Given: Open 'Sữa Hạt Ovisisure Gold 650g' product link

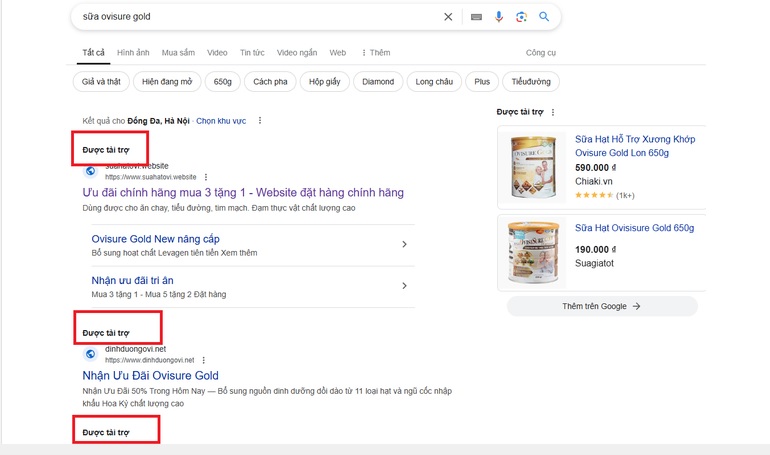Looking at the screenshot, I should [634, 228].
